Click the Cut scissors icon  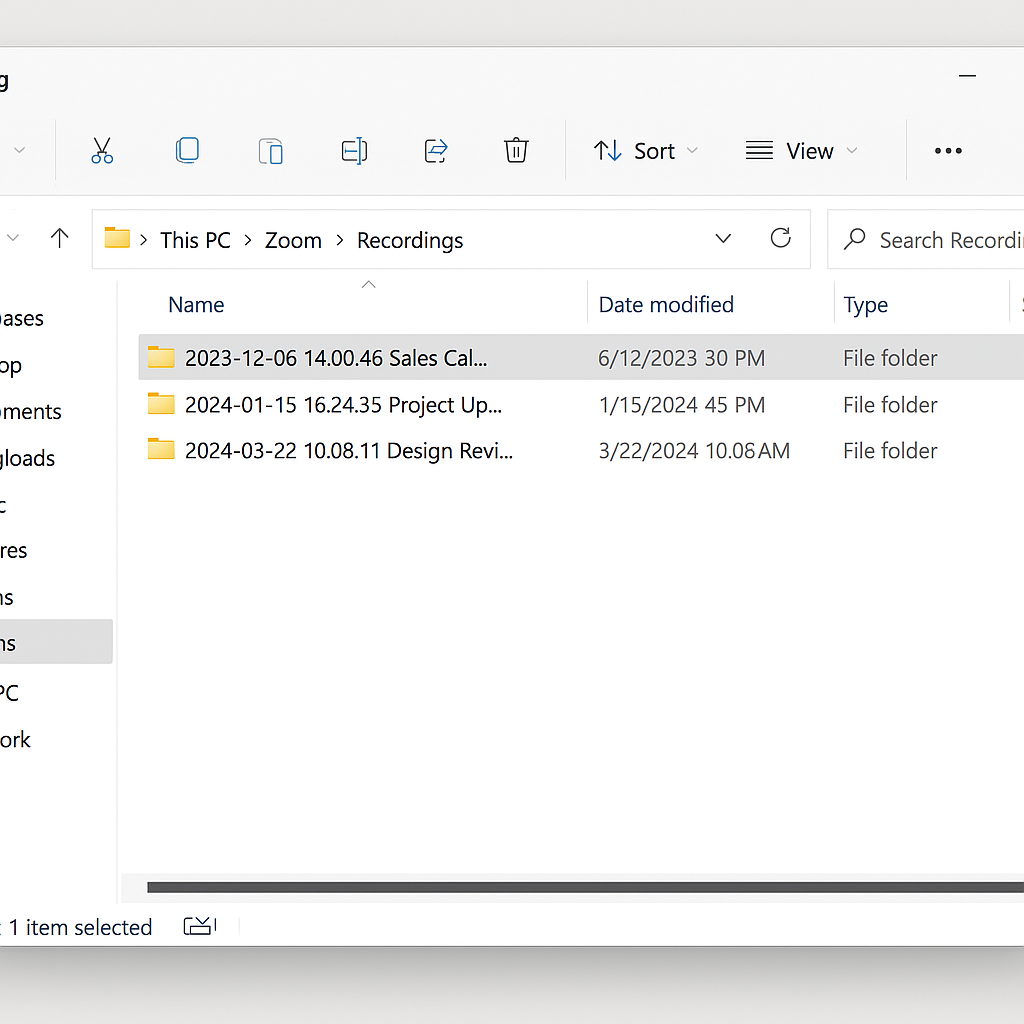[101, 151]
